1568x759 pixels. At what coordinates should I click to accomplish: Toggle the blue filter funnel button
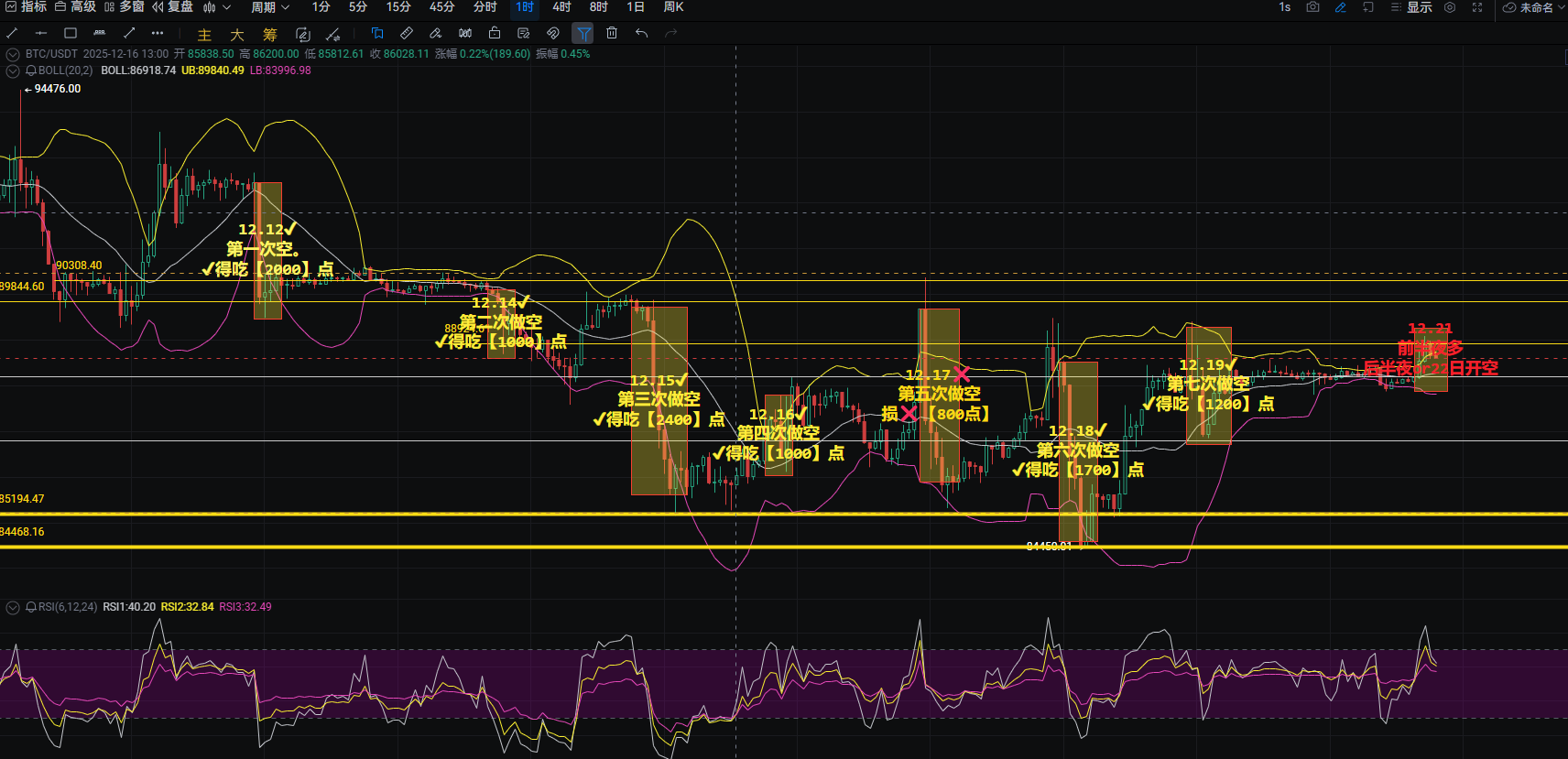pos(583,34)
